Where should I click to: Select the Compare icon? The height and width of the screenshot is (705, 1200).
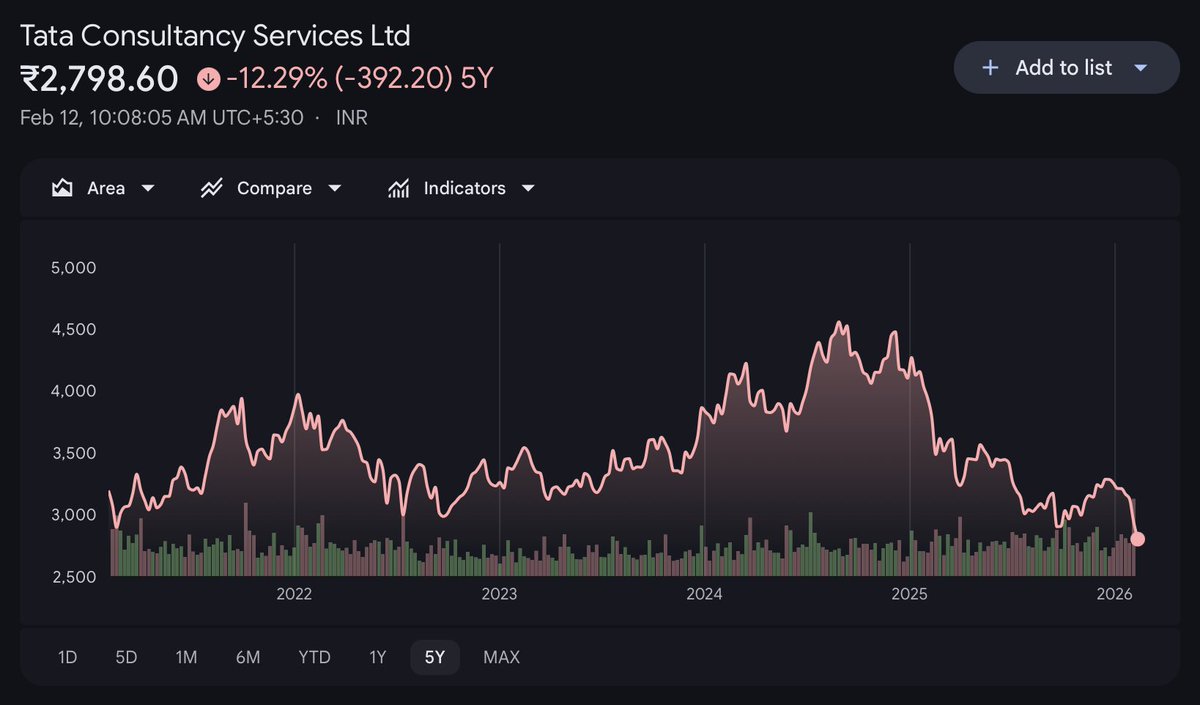[211, 187]
